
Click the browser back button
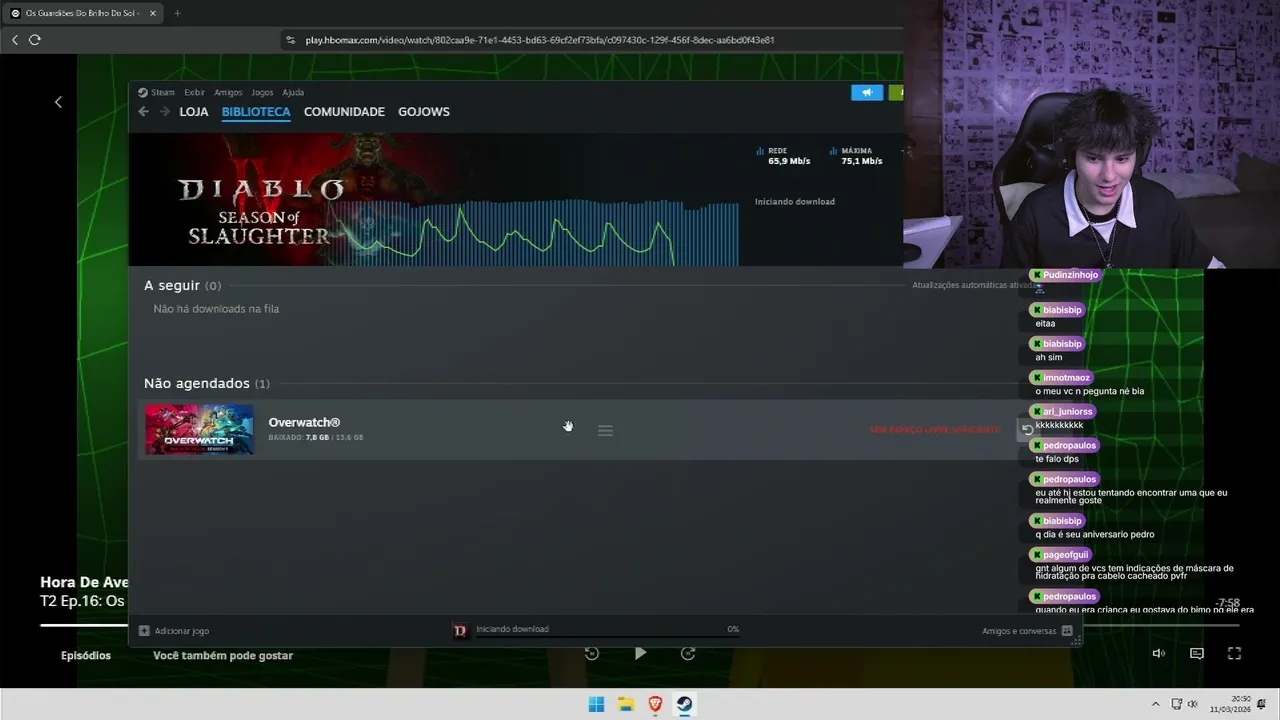(x=15, y=40)
